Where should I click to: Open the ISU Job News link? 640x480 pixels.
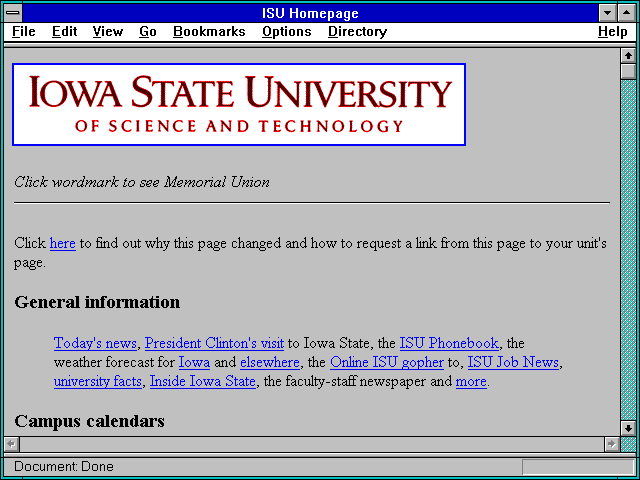[513, 362]
